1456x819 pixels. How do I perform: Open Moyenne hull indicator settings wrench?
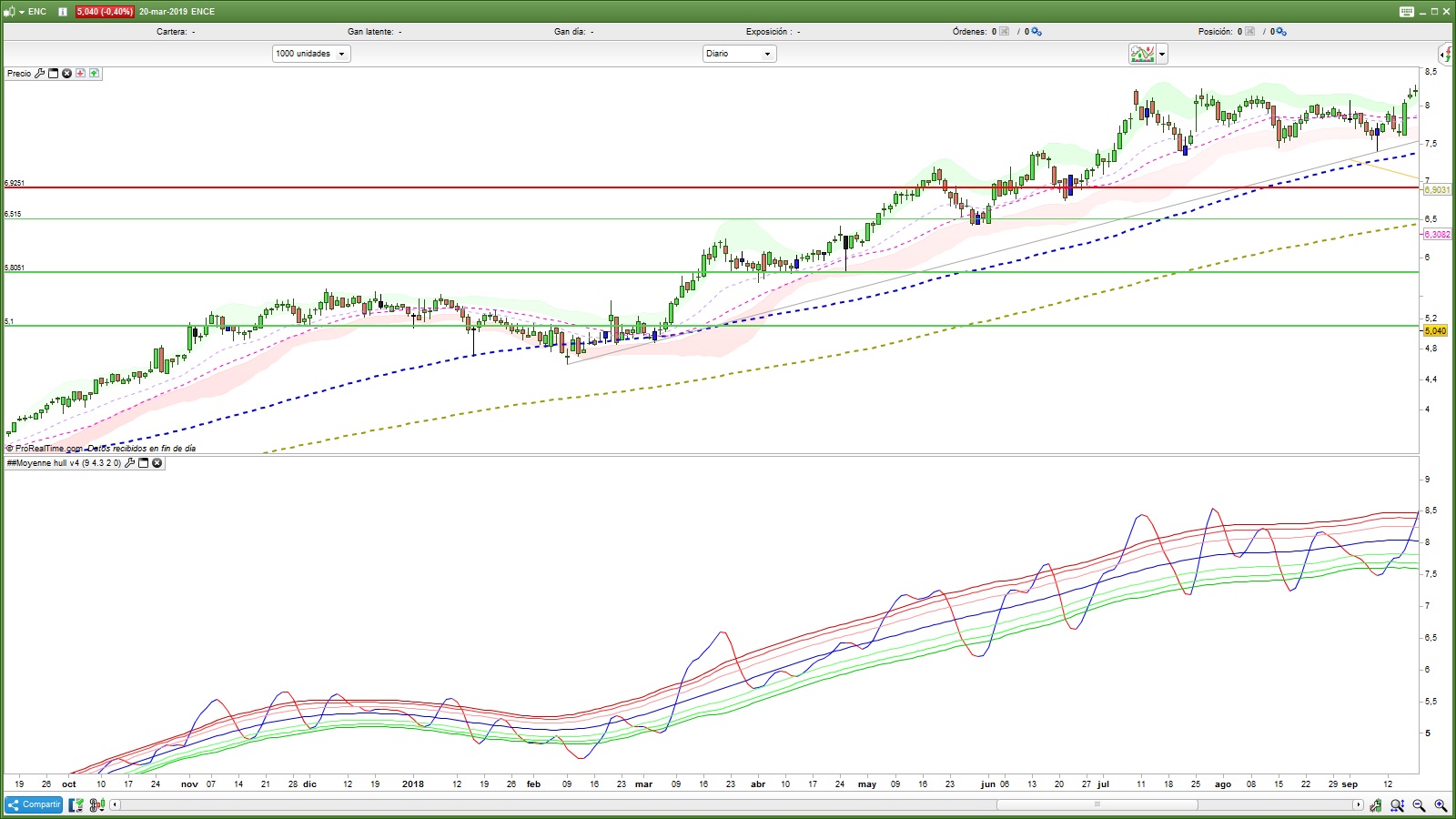point(129,463)
